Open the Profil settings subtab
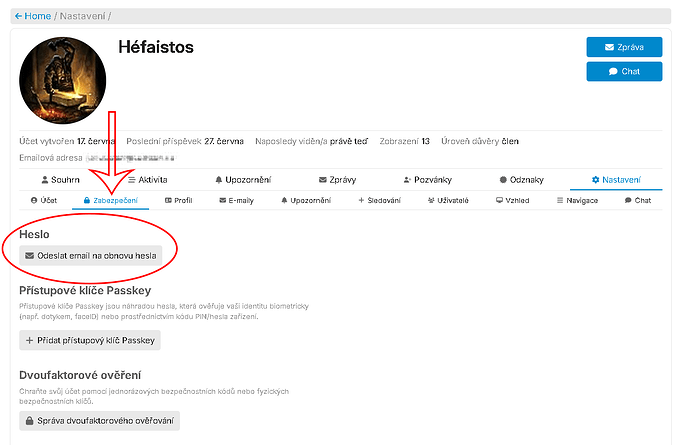Image resolution: width=690 pixels, height=445 pixels. coord(178,201)
